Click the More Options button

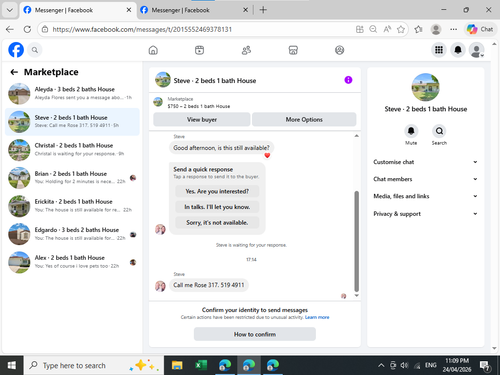pyautogui.click(x=304, y=119)
